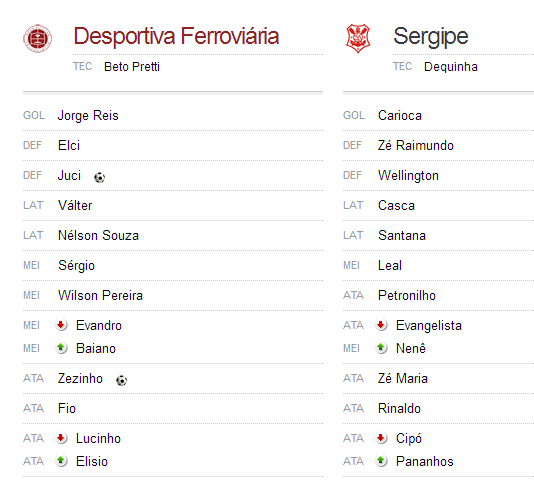Click the red arrow icon beside Lucinho

click(61, 438)
